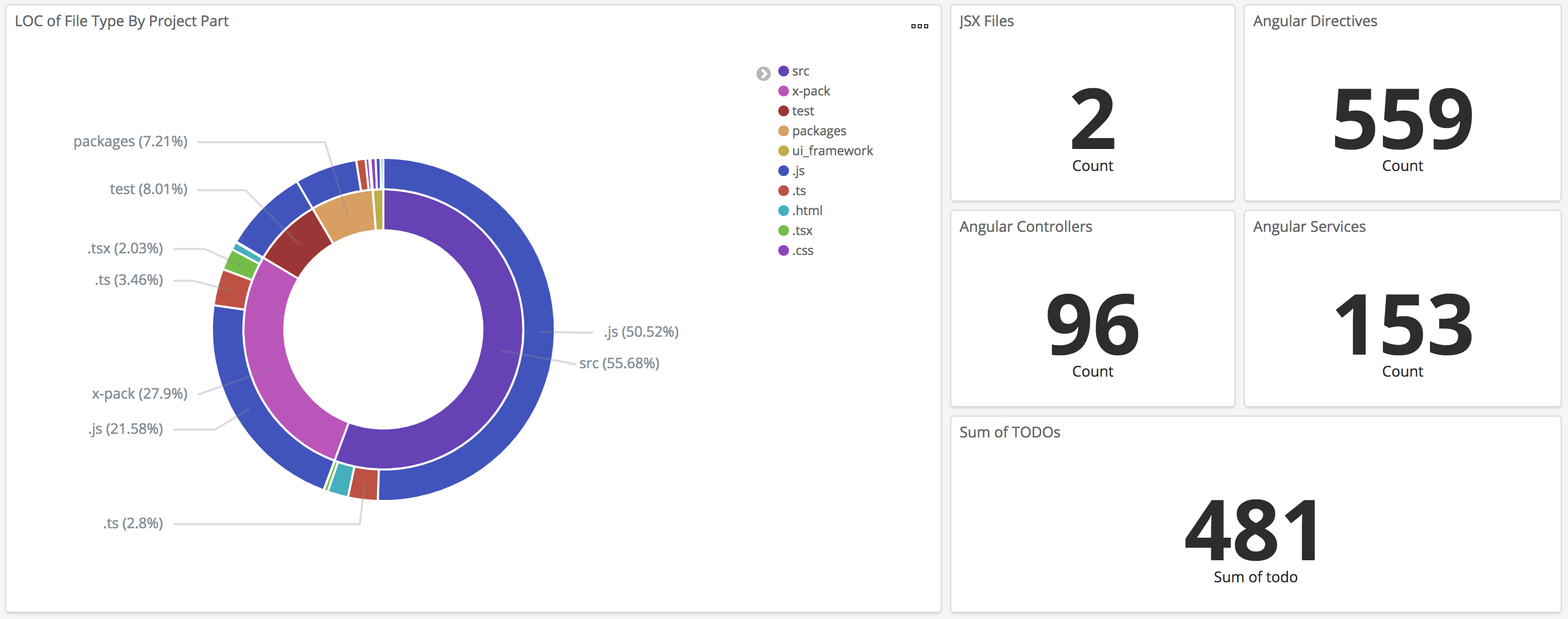Click the Angular Directives count 559
This screenshot has height=619, width=1568.
(1402, 119)
